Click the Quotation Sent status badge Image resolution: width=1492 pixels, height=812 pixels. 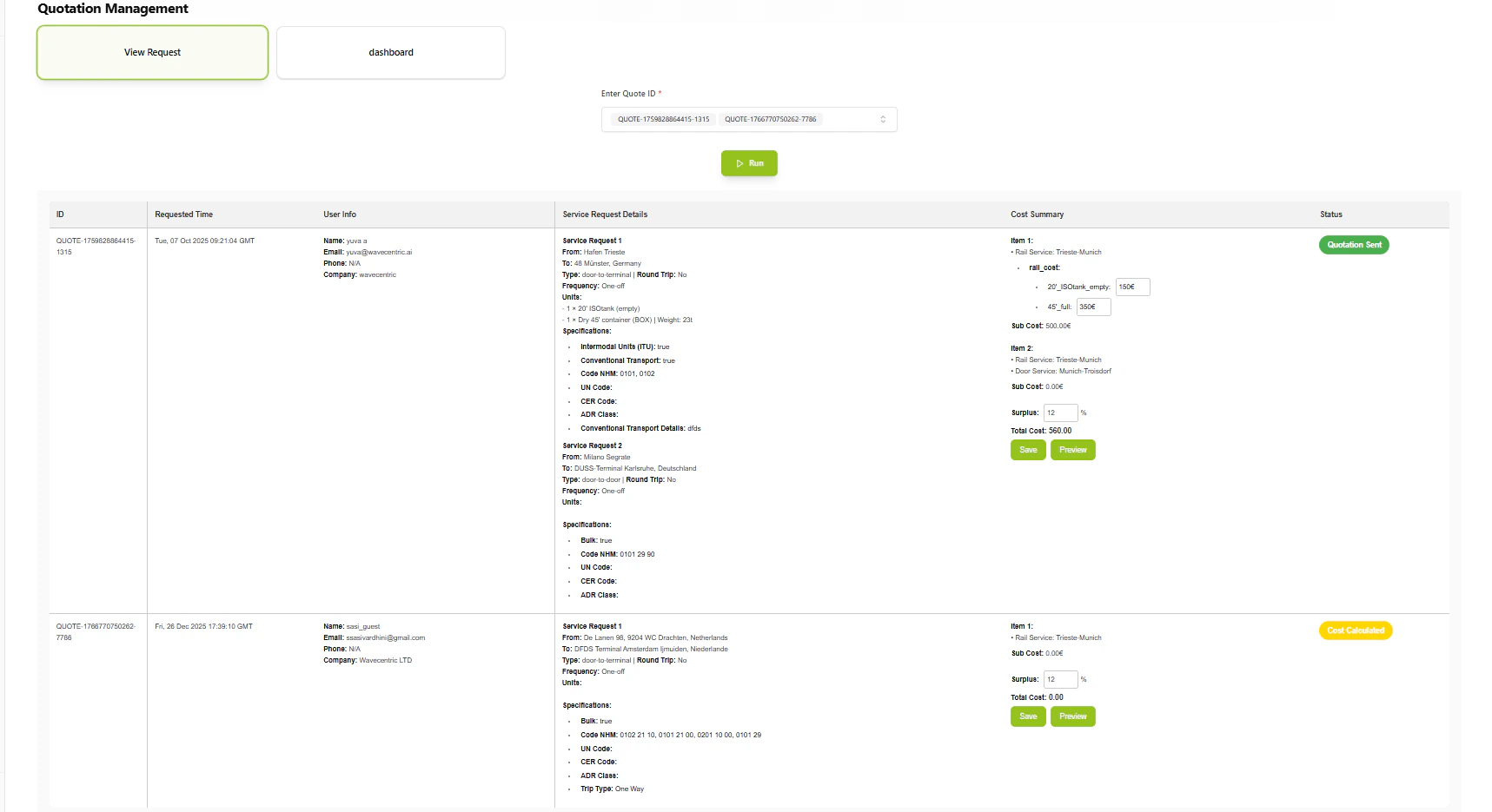pyautogui.click(x=1354, y=245)
